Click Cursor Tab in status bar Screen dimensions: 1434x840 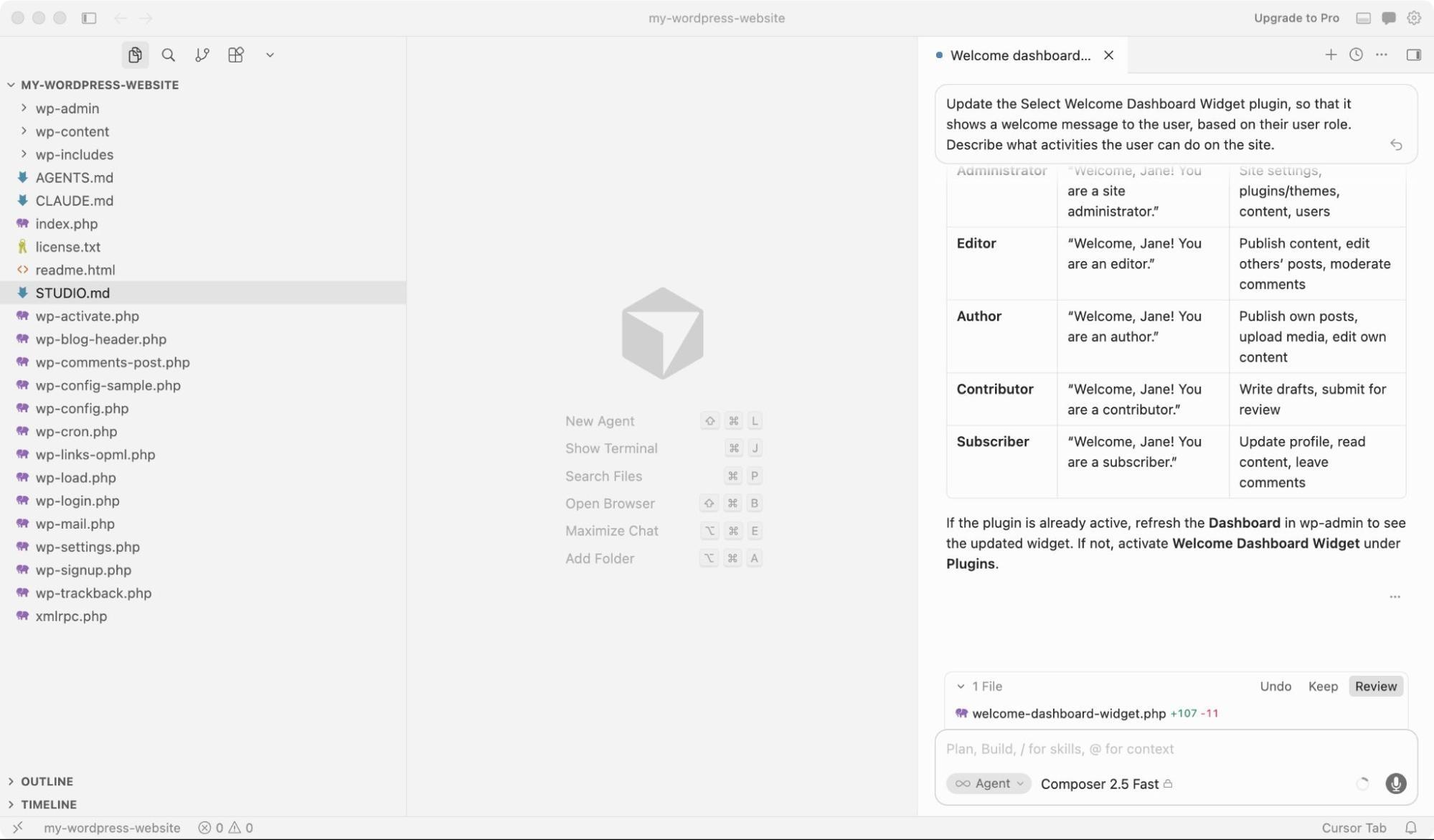(1354, 828)
